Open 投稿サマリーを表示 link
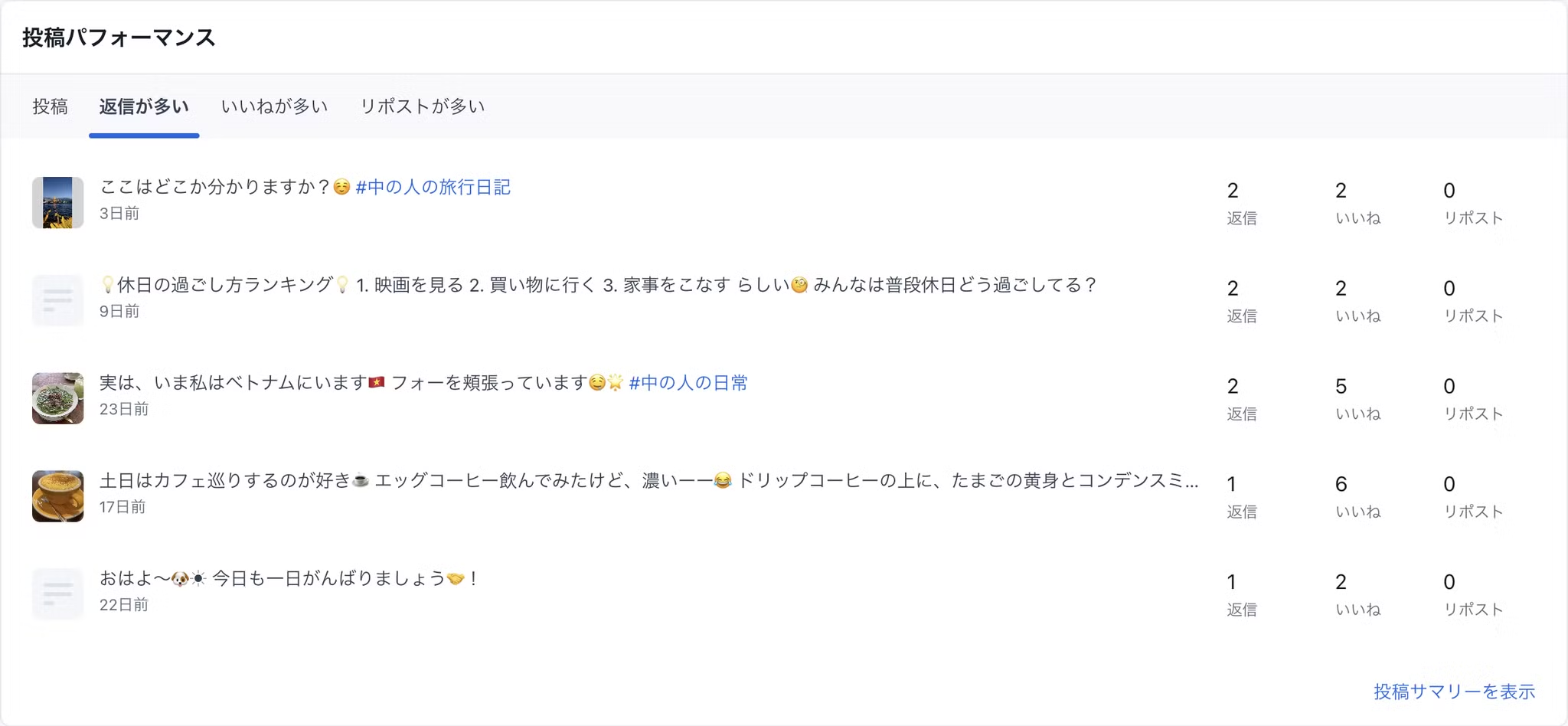The width and height of the screenshot is (1568, 726). (1455, 692)
